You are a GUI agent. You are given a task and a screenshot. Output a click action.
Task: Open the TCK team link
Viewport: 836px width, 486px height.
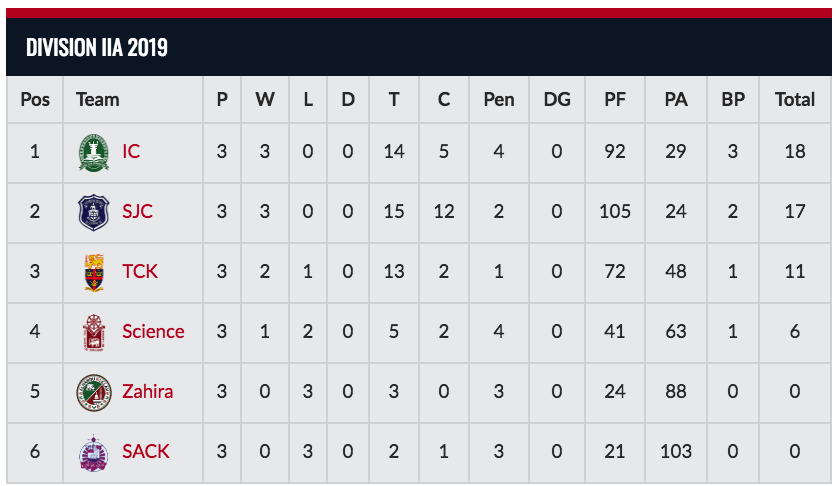pos(140,272)
